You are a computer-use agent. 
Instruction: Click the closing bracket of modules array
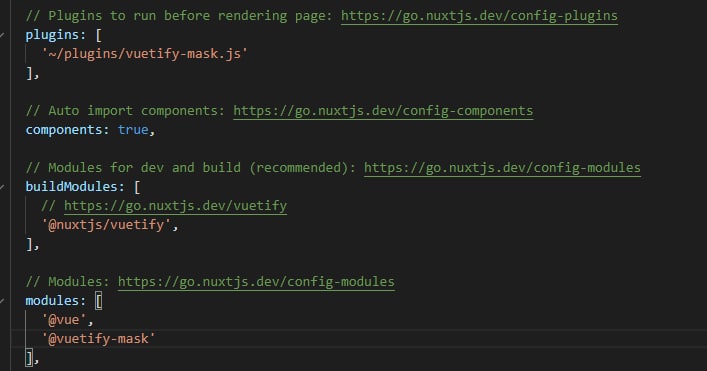click(x=29, y=358)
